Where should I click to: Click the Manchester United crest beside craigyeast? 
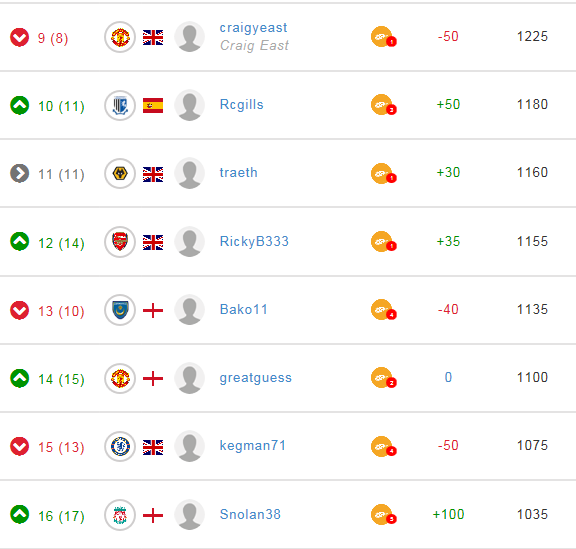(x=120, y=37)
